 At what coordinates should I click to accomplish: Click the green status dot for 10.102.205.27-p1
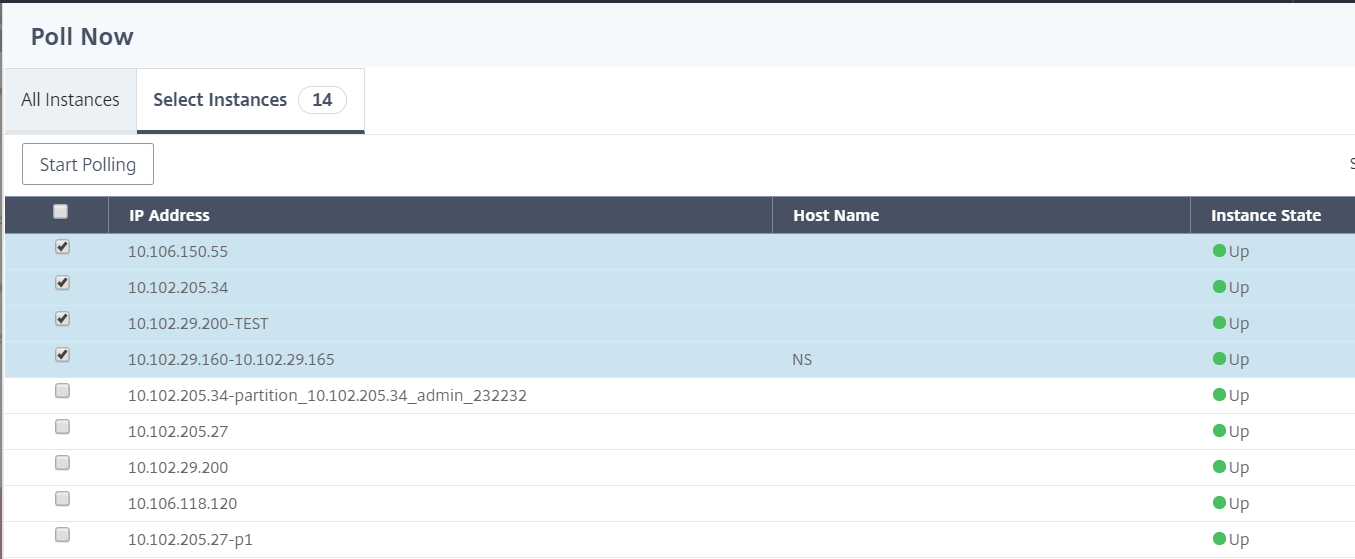pos(1219,539)
